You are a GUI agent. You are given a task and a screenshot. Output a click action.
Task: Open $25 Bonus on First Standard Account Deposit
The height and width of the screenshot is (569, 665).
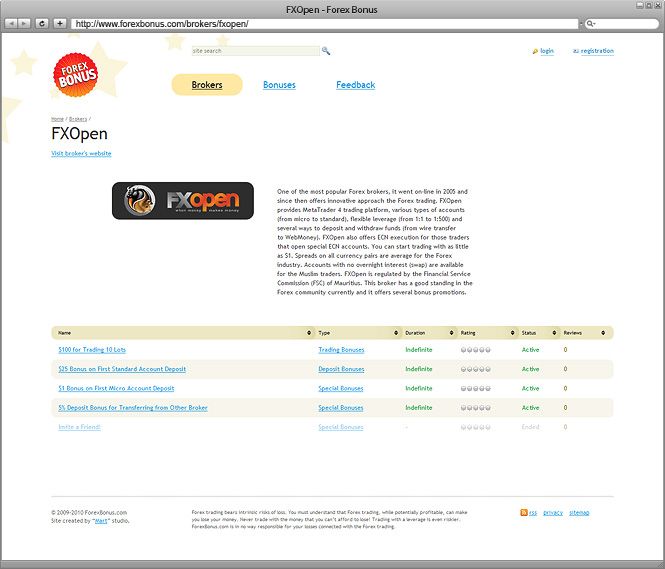click(122, 369)
